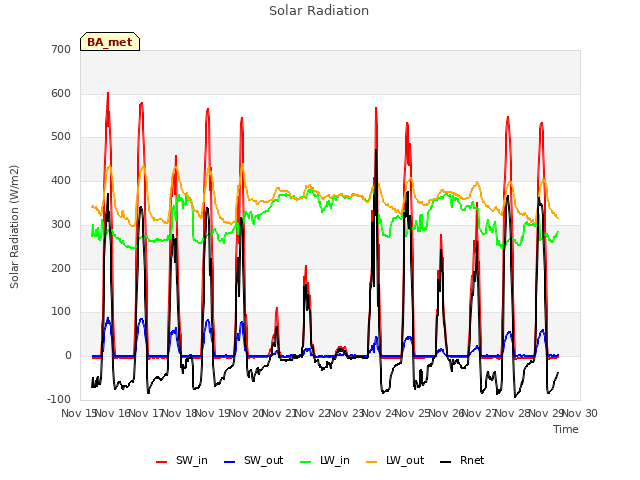Click the 700 y-axis tick label
The image size is (640, 480).
pos(61,49)
